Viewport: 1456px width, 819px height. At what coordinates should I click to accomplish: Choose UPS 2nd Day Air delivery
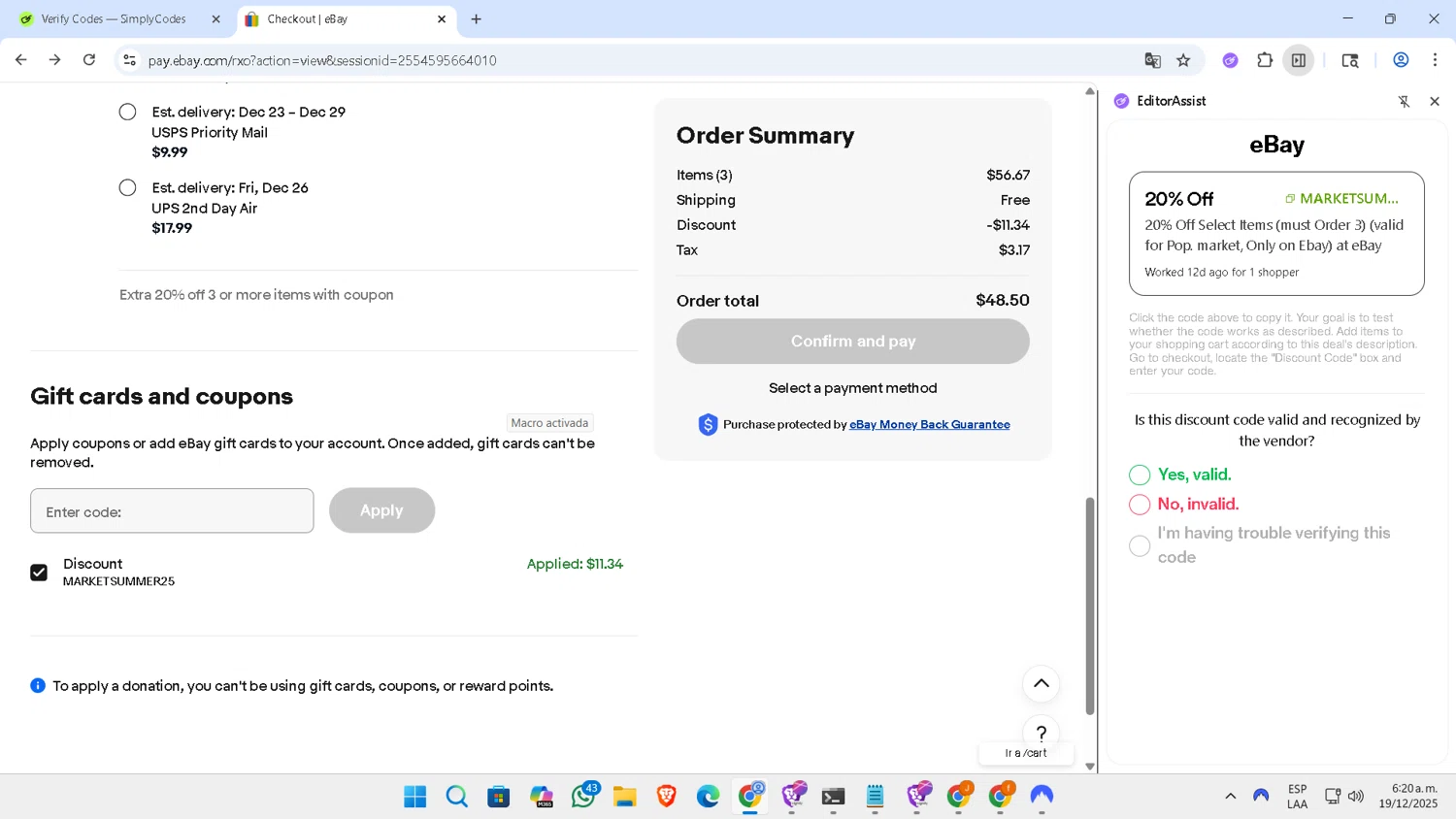point(127,187)
